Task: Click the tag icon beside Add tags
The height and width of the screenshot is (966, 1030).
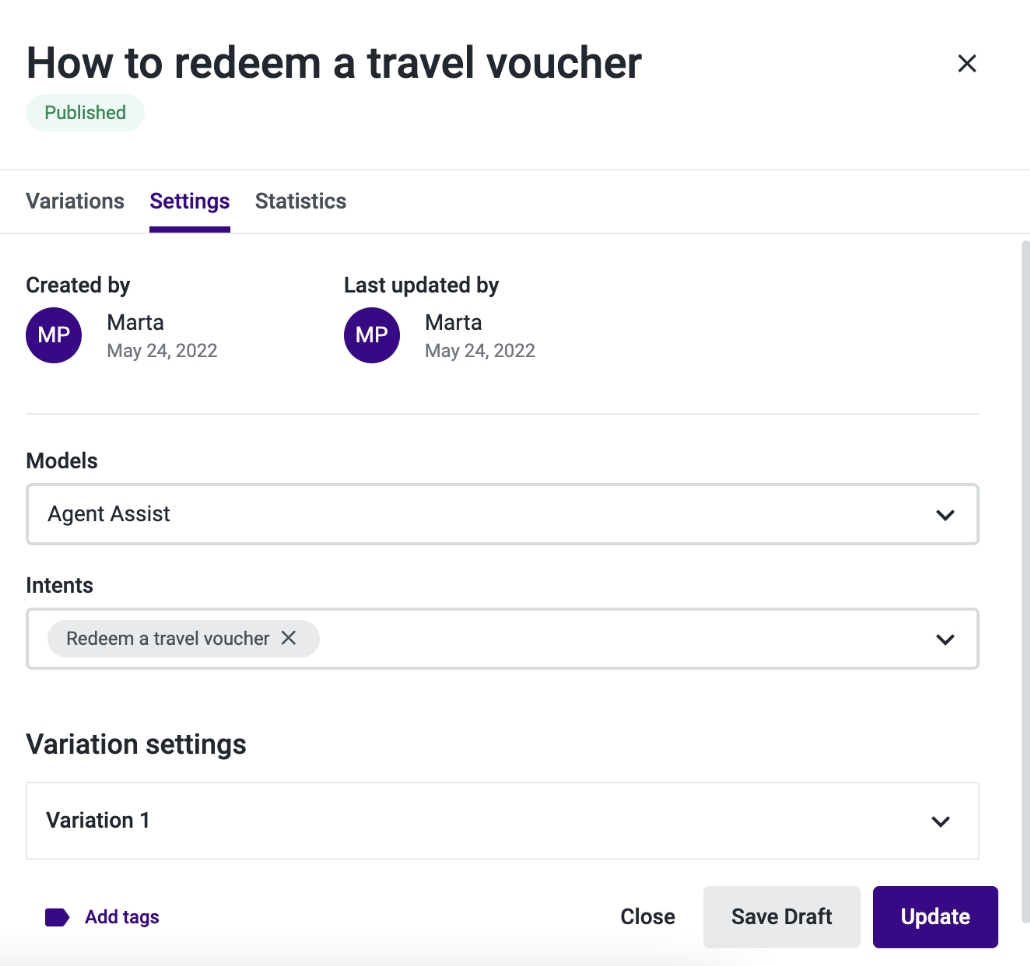Action: [x=57, y=917]
